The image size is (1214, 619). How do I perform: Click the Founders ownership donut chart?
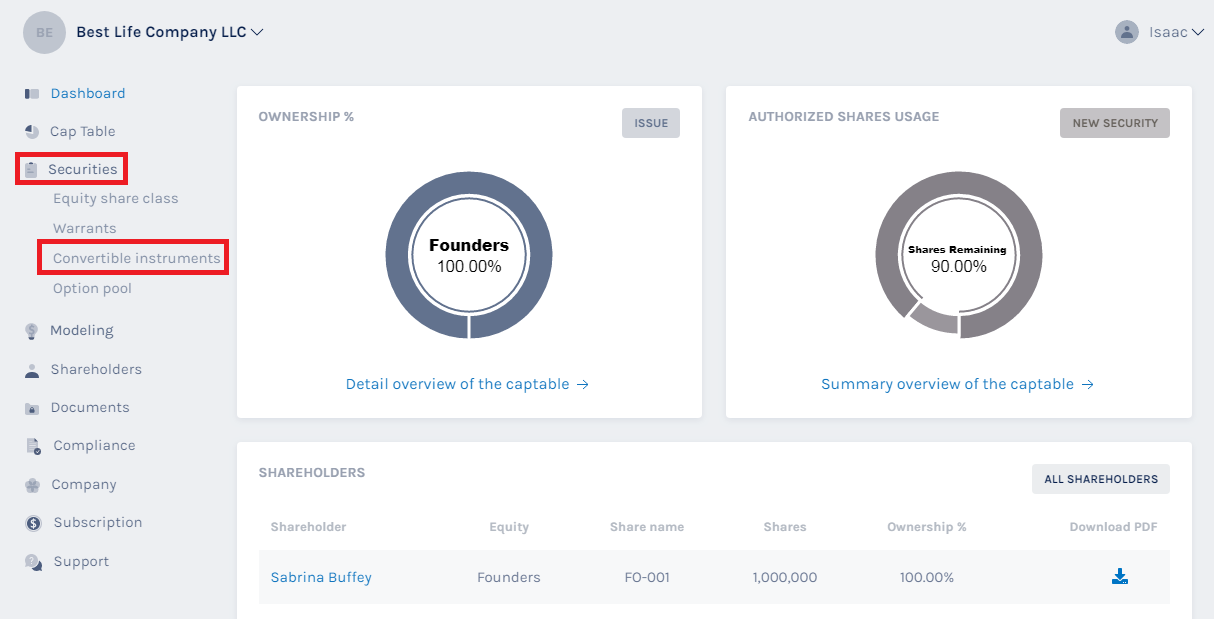(x=469, y=255)
